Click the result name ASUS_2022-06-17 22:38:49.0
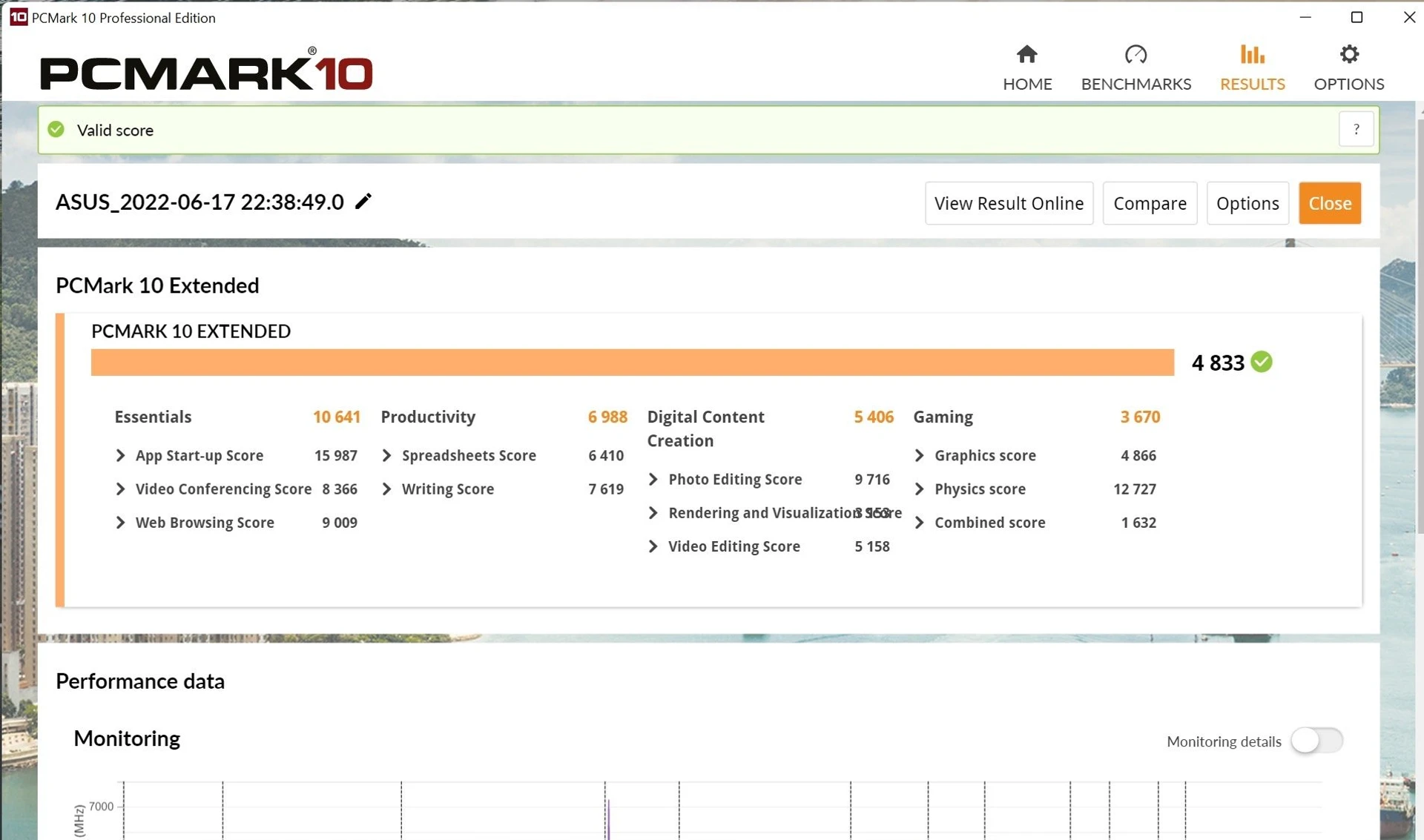The height and width of the screenshot is (840, 1424). [x=200, y=202]
